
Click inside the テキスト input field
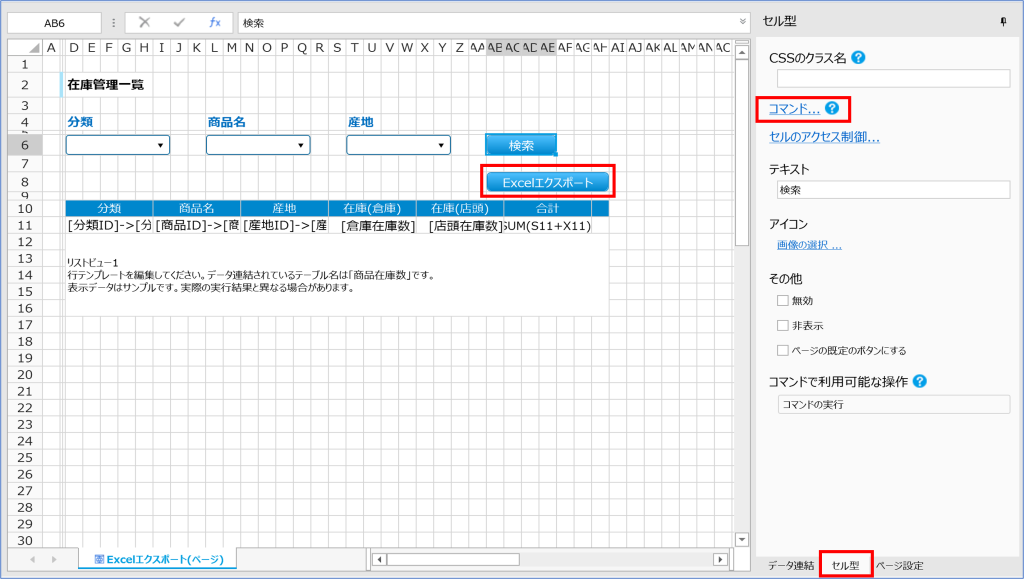893,190
